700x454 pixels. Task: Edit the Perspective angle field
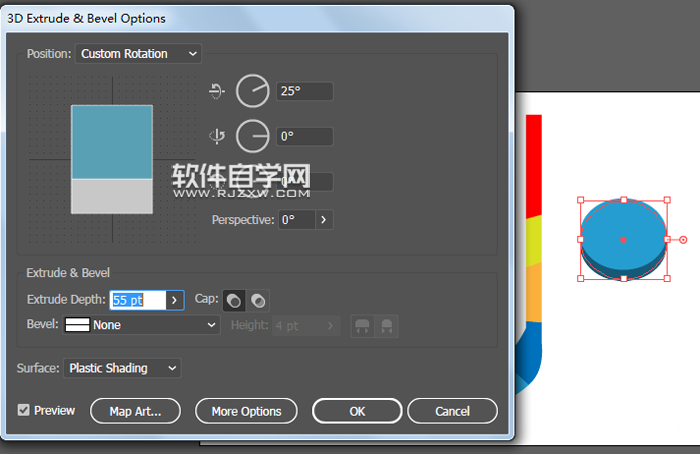297,220
